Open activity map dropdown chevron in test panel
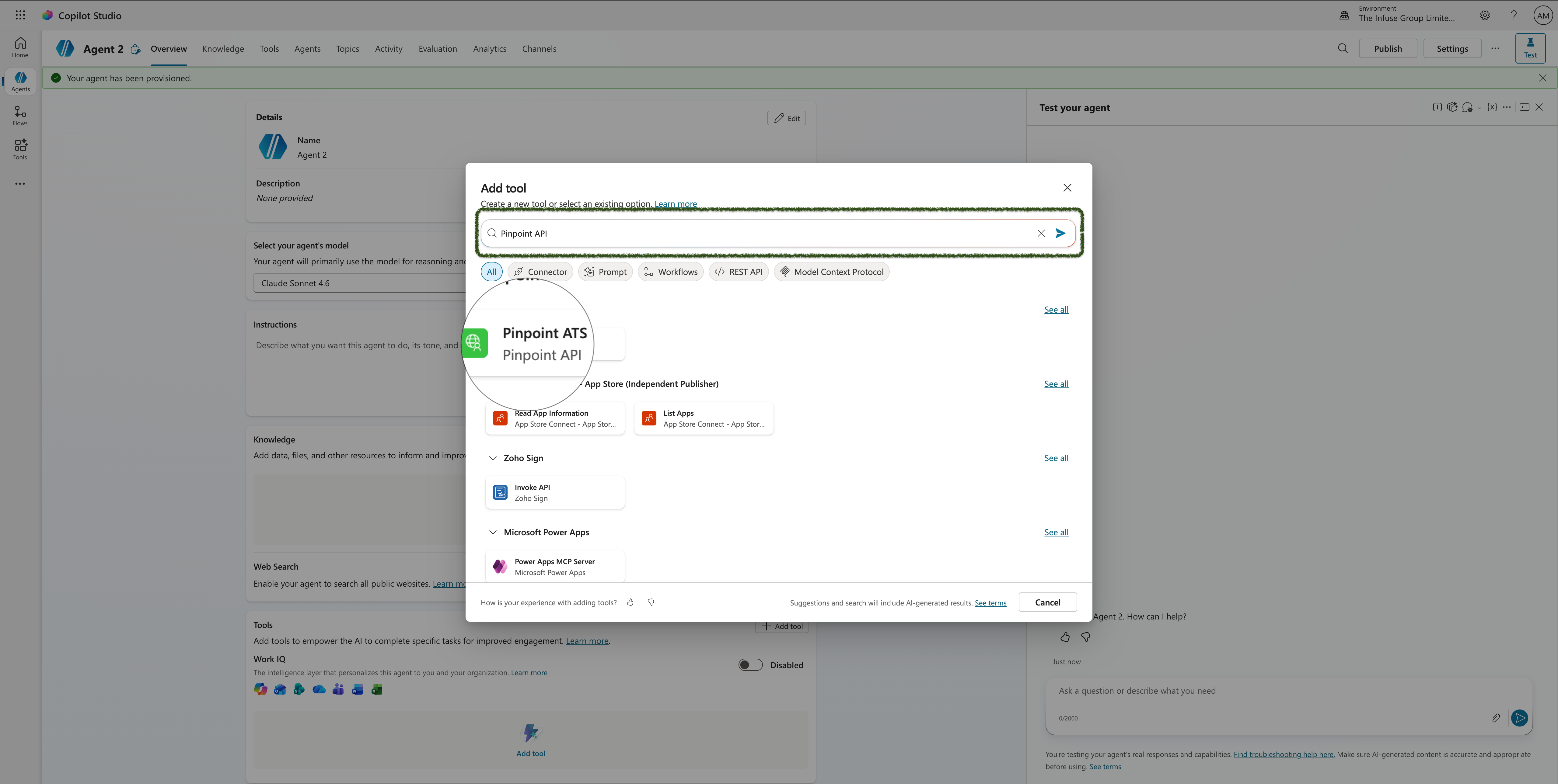Viewport: 1558px width, 784px height. [1479, 108]
